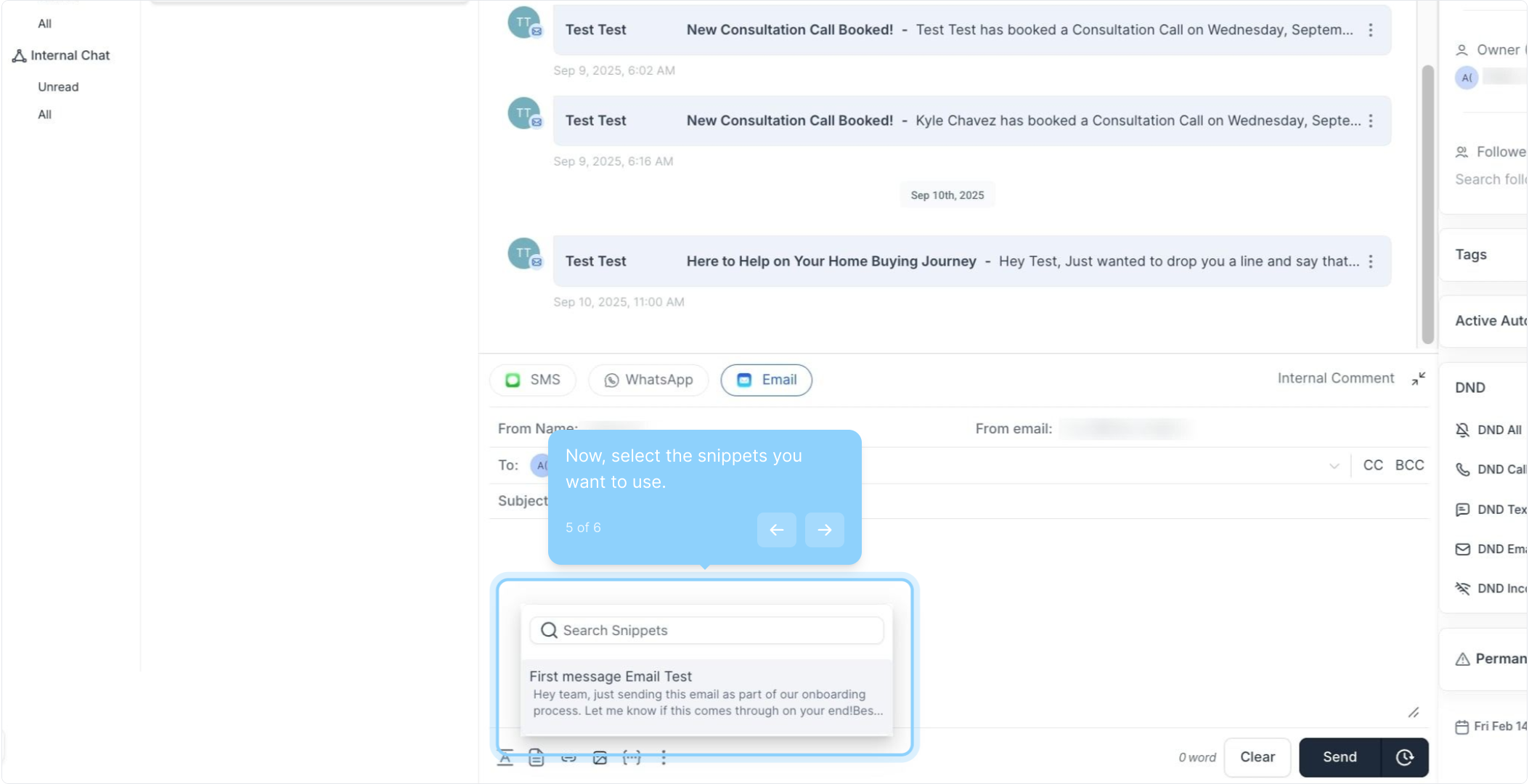Insert image via the picture icon
The image size is (1529, 784).
[x=600, y=758]
